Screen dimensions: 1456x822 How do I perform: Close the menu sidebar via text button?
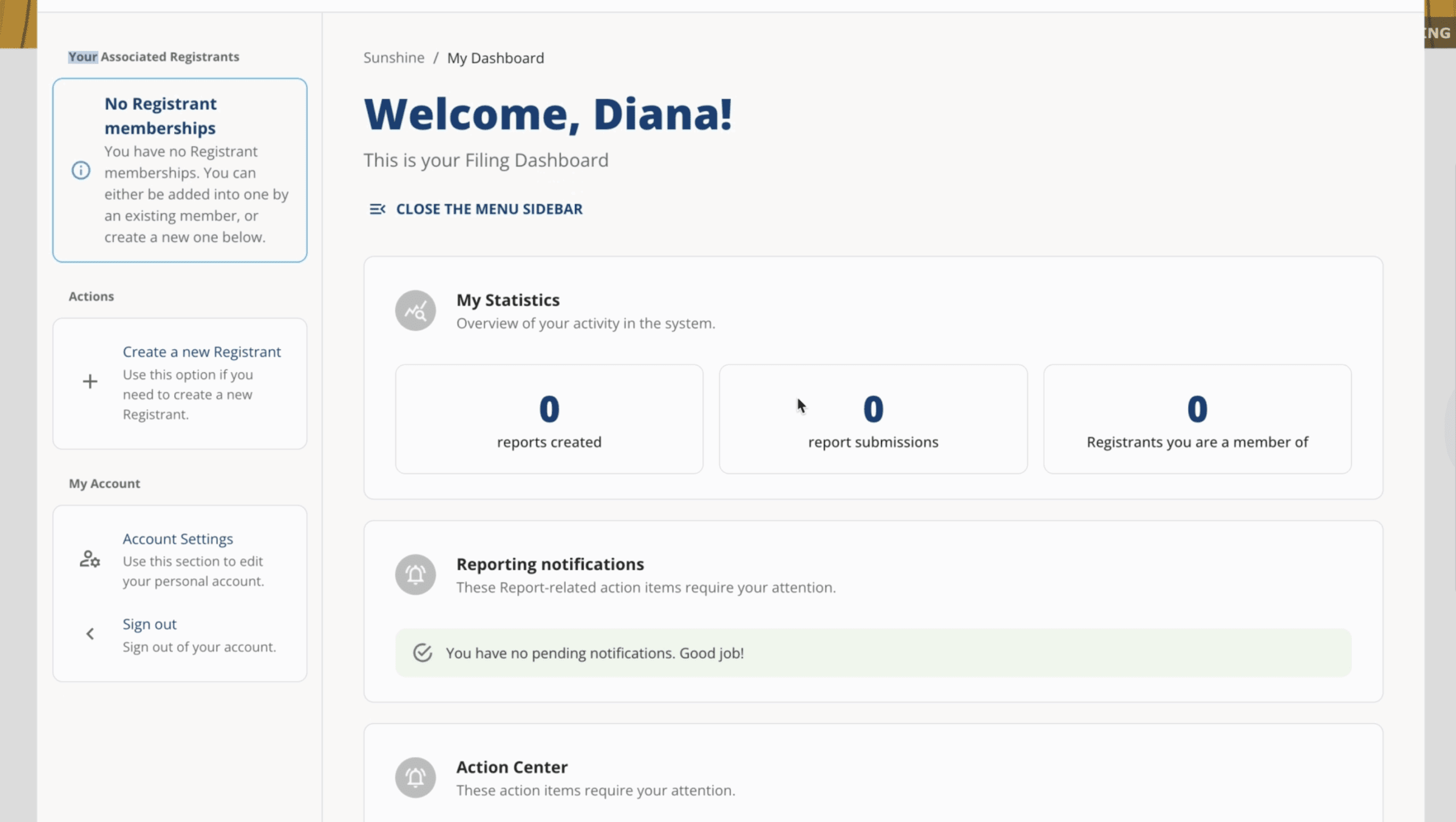point(489,209)
